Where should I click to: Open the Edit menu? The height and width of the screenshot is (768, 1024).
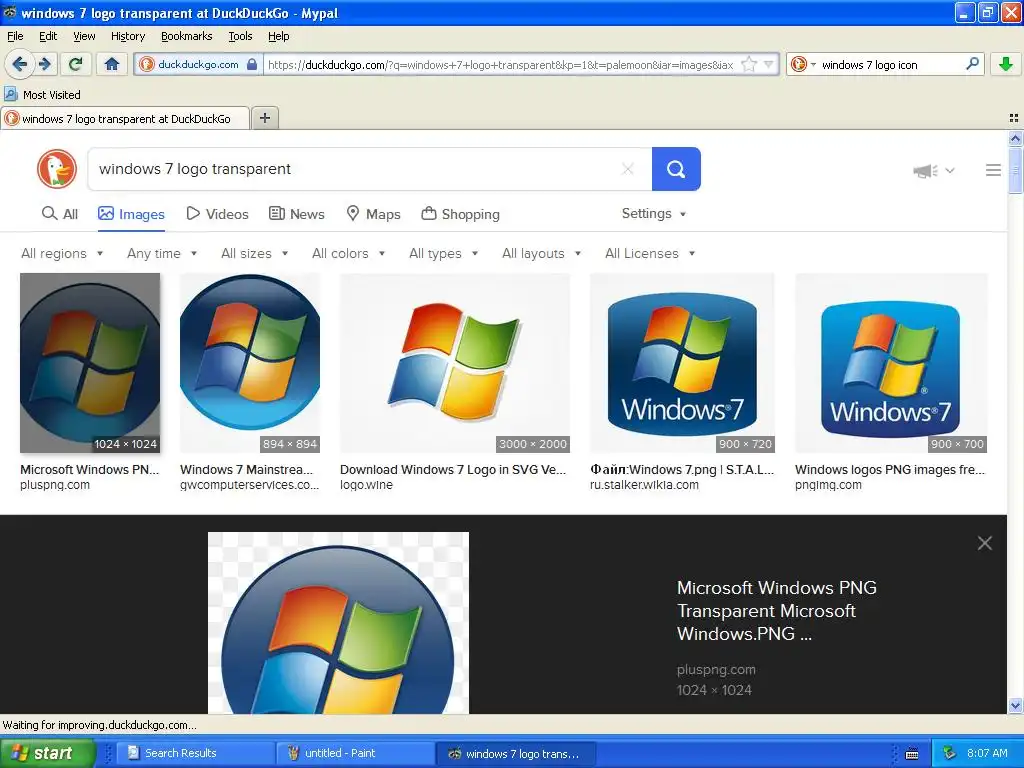[48, 36]
